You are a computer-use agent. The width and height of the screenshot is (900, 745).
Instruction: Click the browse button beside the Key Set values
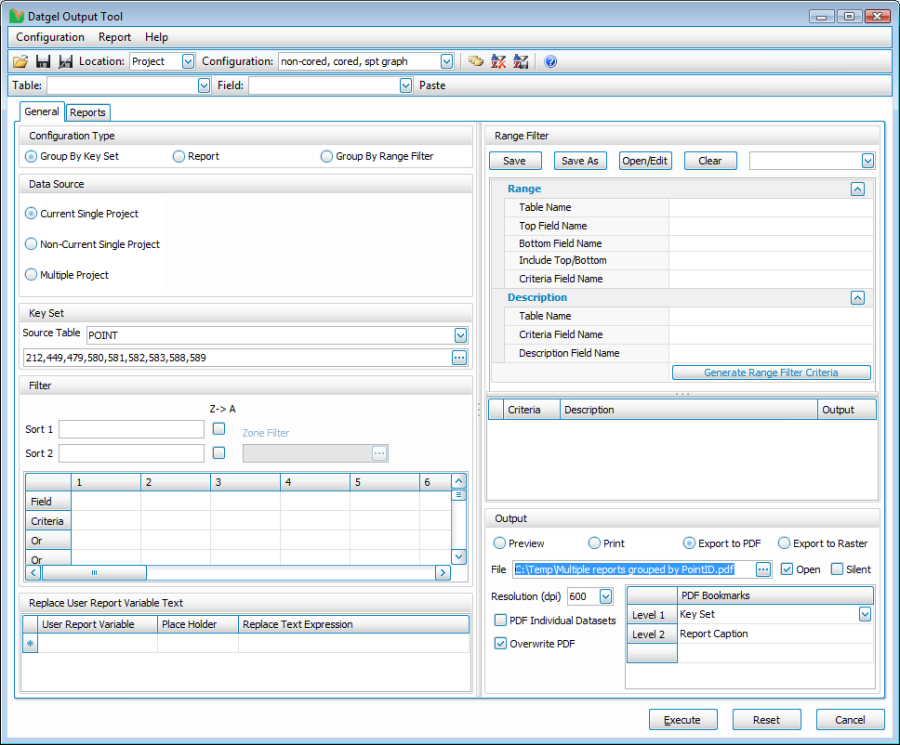pos(459,357)
